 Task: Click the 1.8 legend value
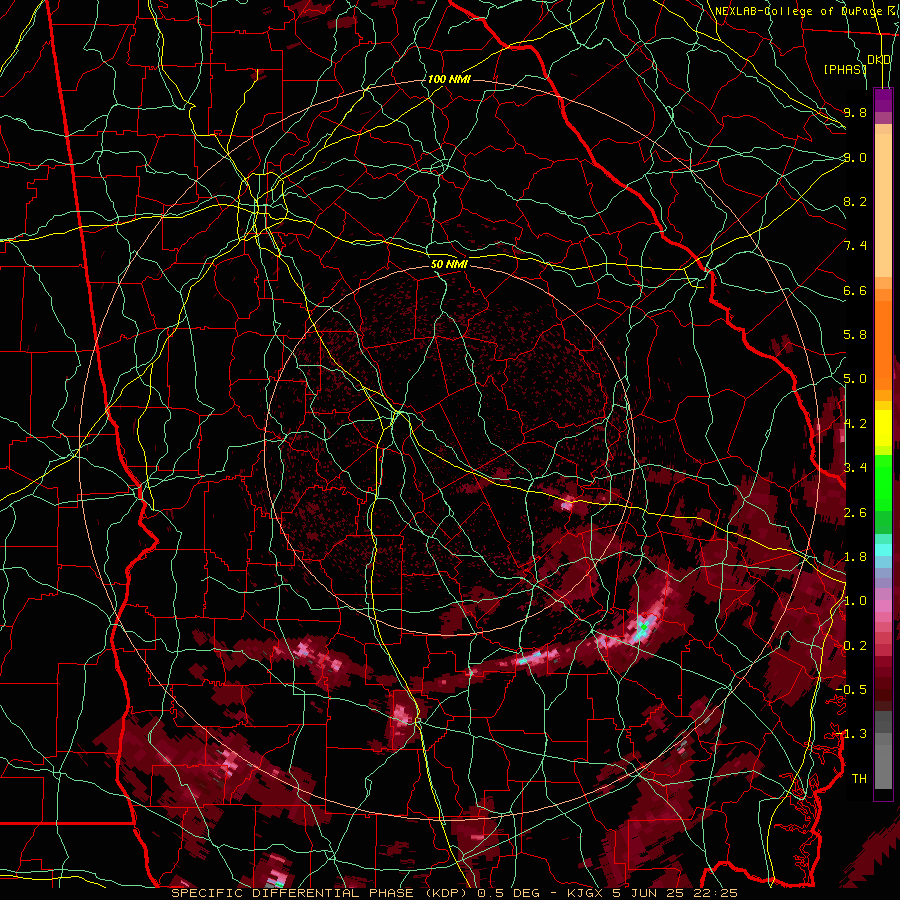click(855, 557)
